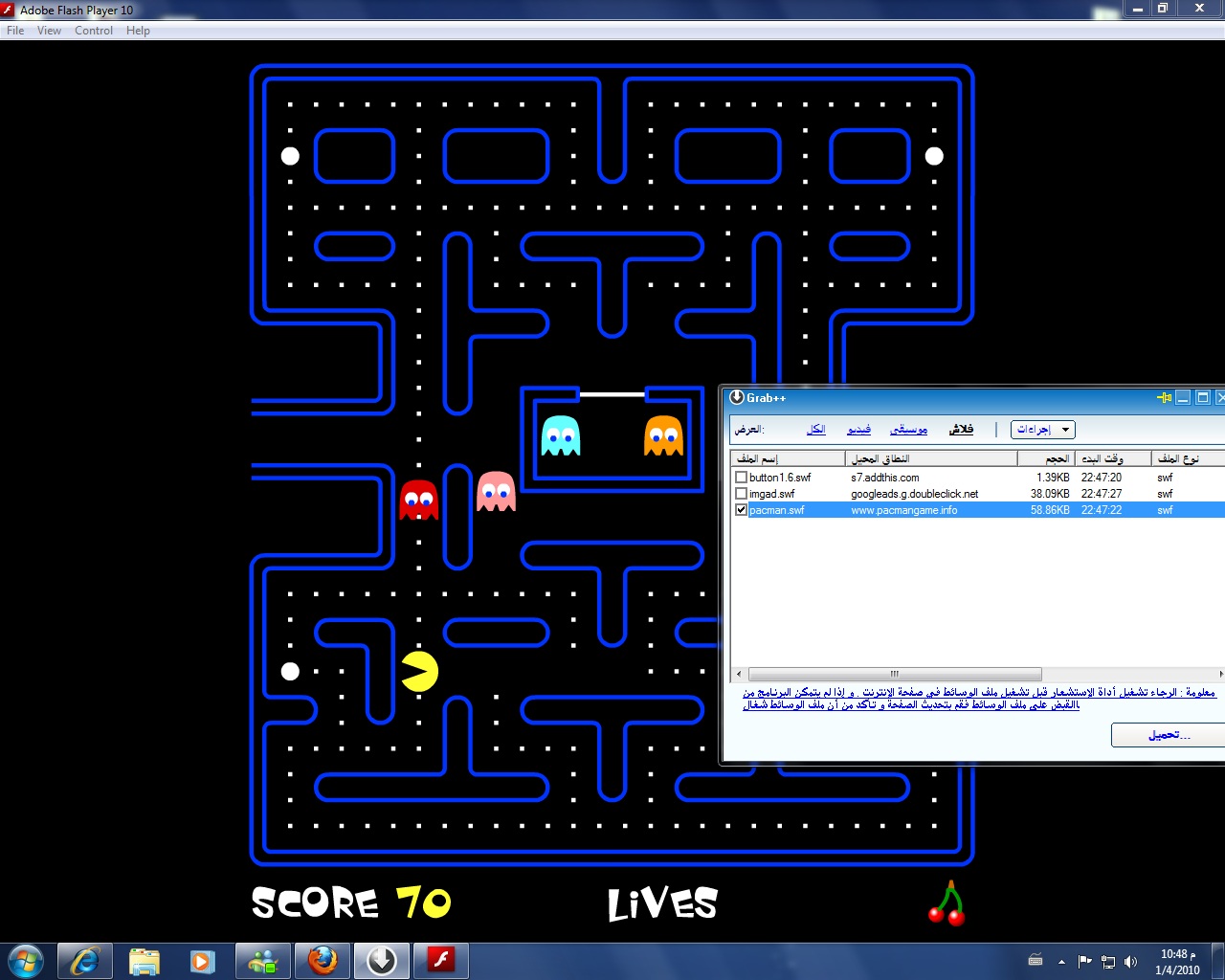
Task: Click the Grab++ horizontal scrollbar thumb
Action: click(x=895, y=674)
